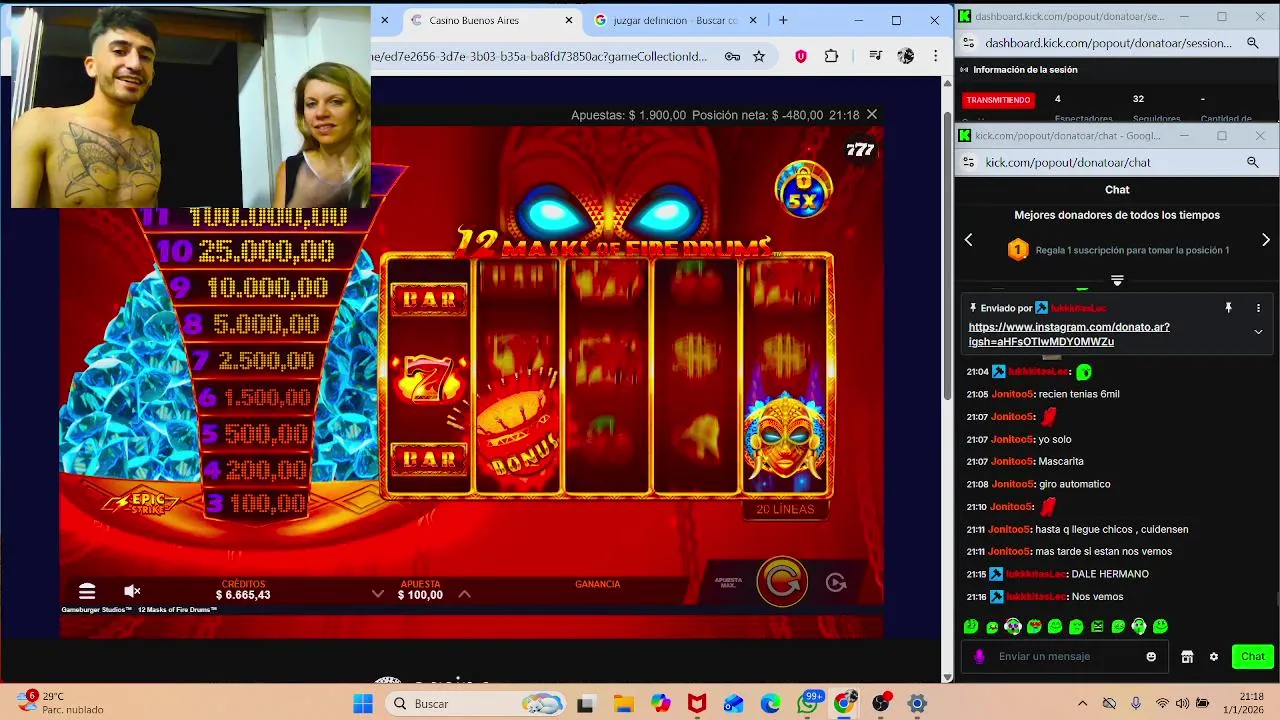Image resolution: width=1280 pixels, height=720 pixels.
Task: Unpin the pinned chat message
Action: [1229, 308]
